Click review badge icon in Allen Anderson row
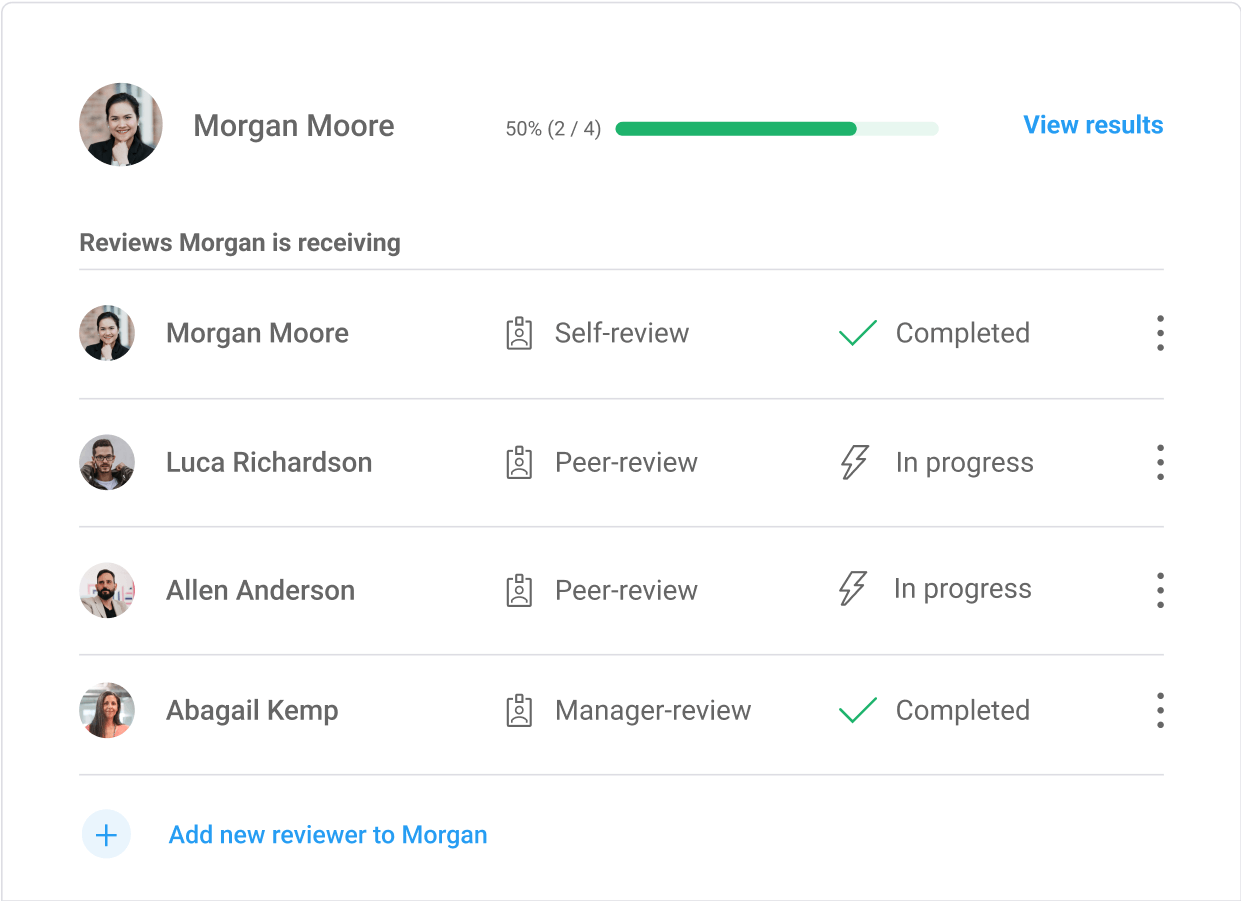1241x901 pixels. 519,590
